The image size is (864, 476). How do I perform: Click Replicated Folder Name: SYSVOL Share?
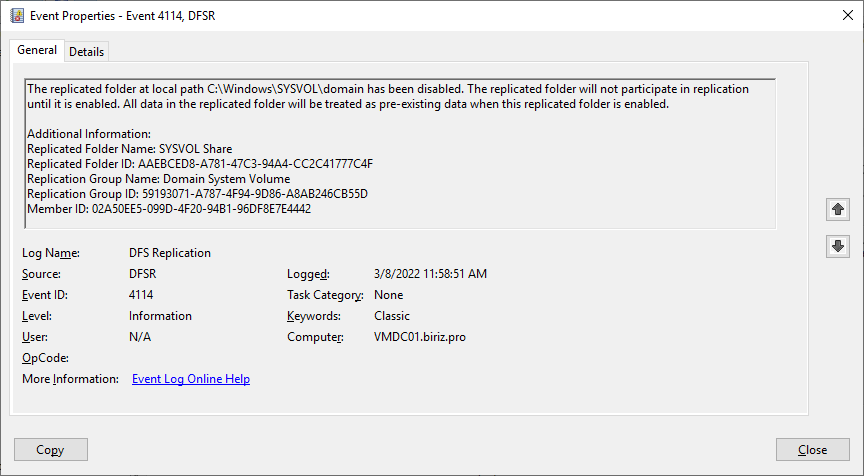click(x=129, y=149)
